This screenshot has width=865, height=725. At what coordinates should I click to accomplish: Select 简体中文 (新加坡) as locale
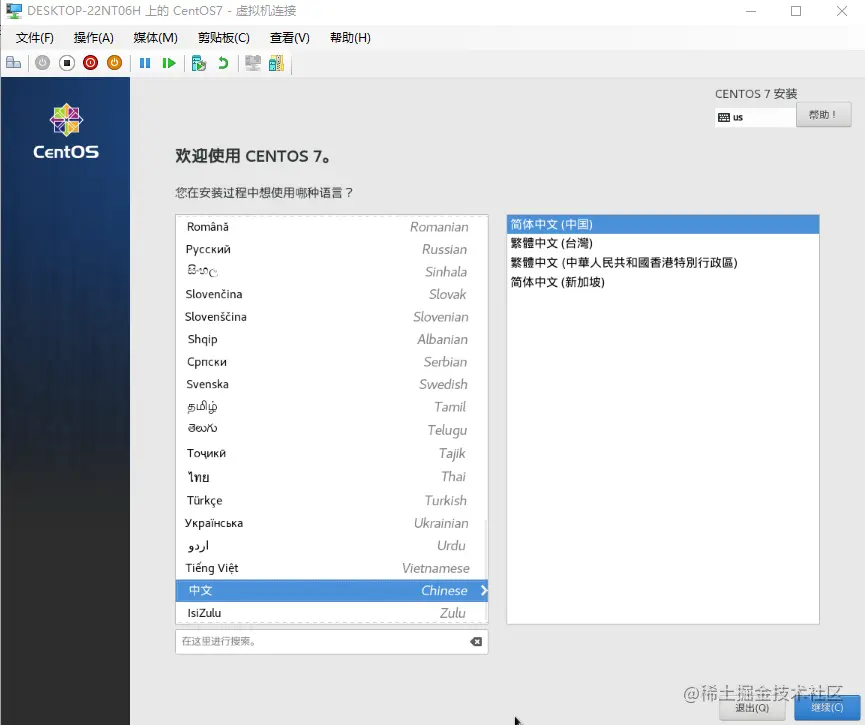(x=600, y=280)
